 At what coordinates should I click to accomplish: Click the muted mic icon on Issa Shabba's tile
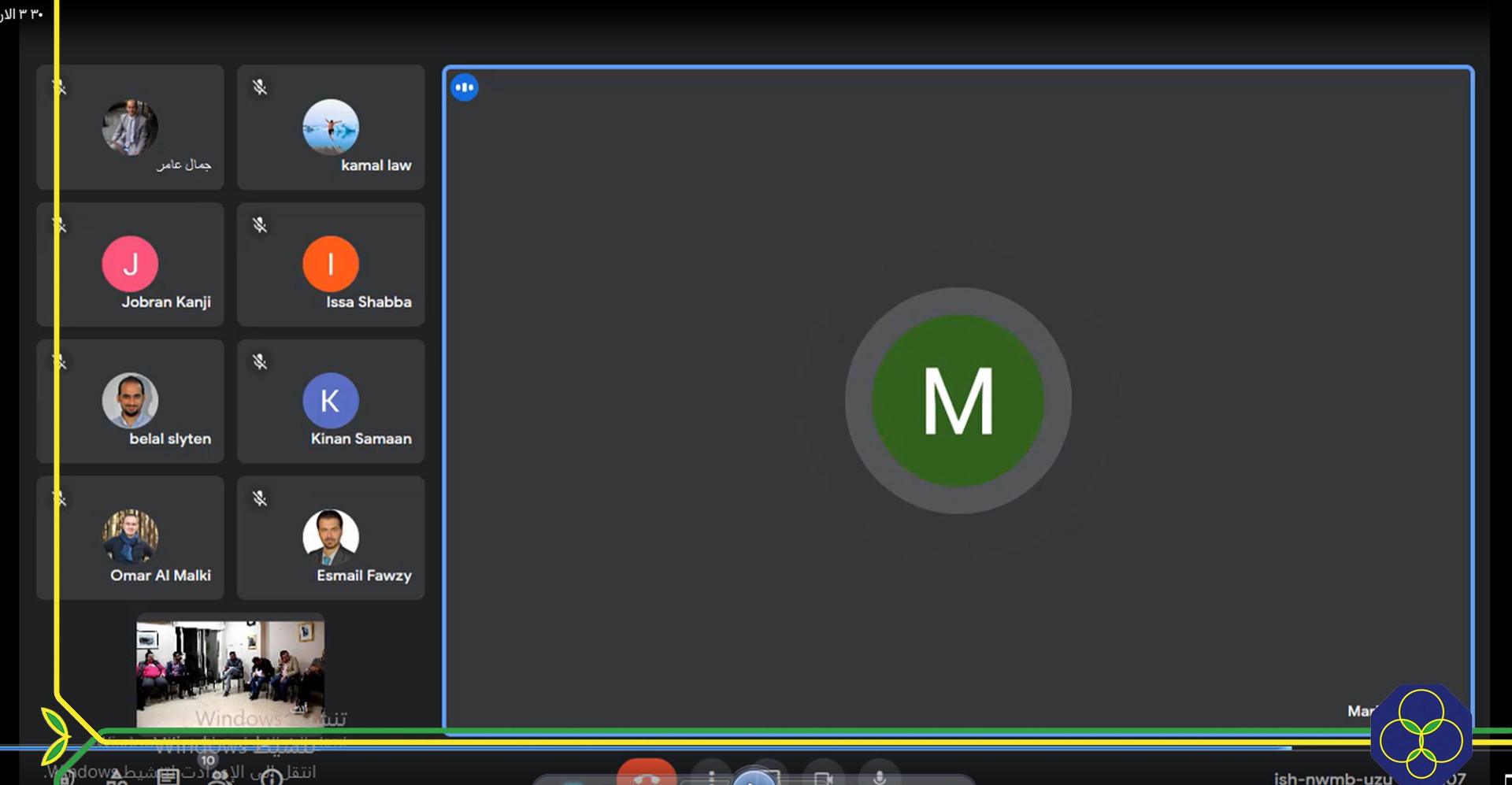click(x=260, y=225)
